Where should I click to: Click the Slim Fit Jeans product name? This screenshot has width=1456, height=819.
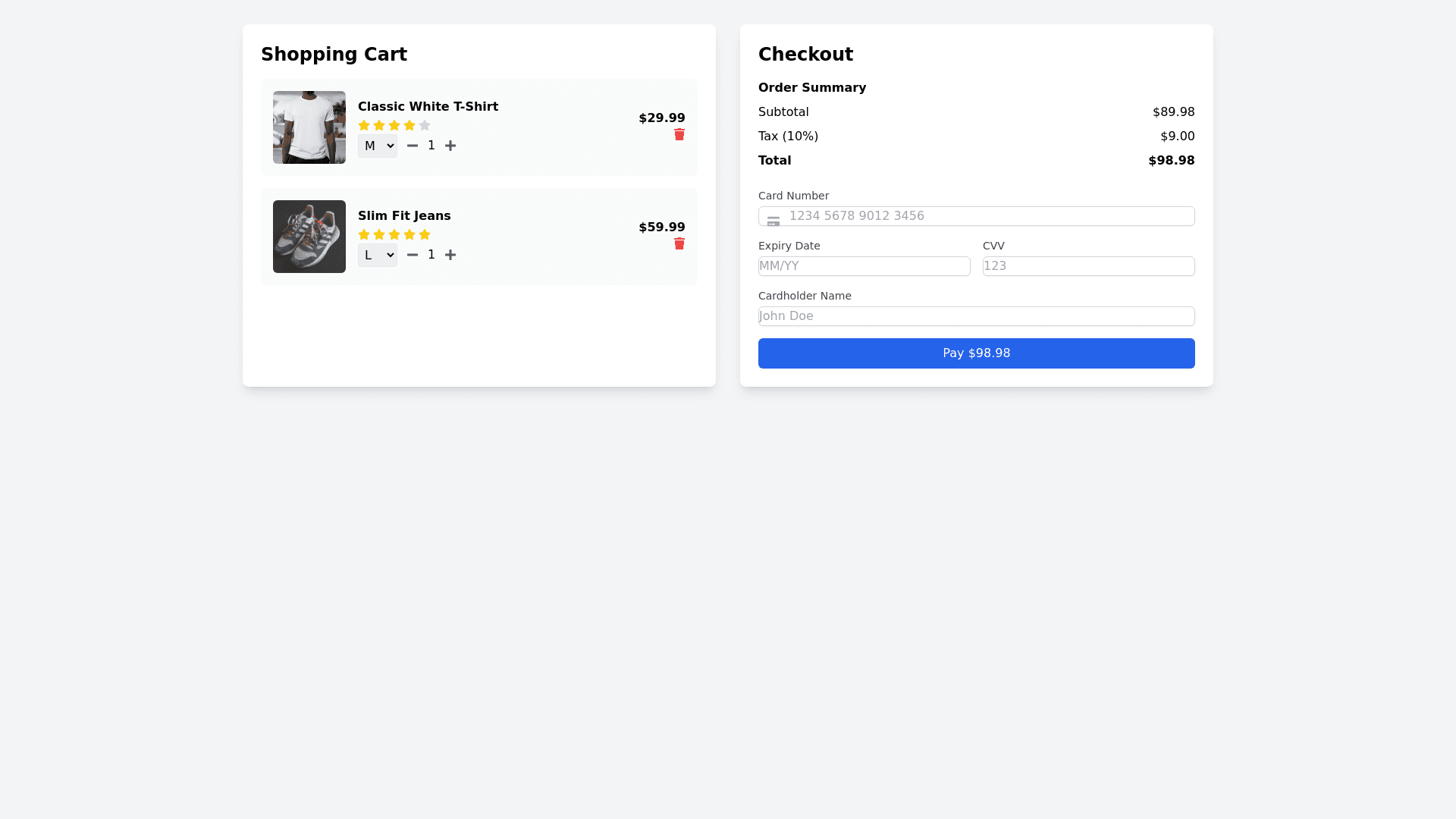click(404, 216)
